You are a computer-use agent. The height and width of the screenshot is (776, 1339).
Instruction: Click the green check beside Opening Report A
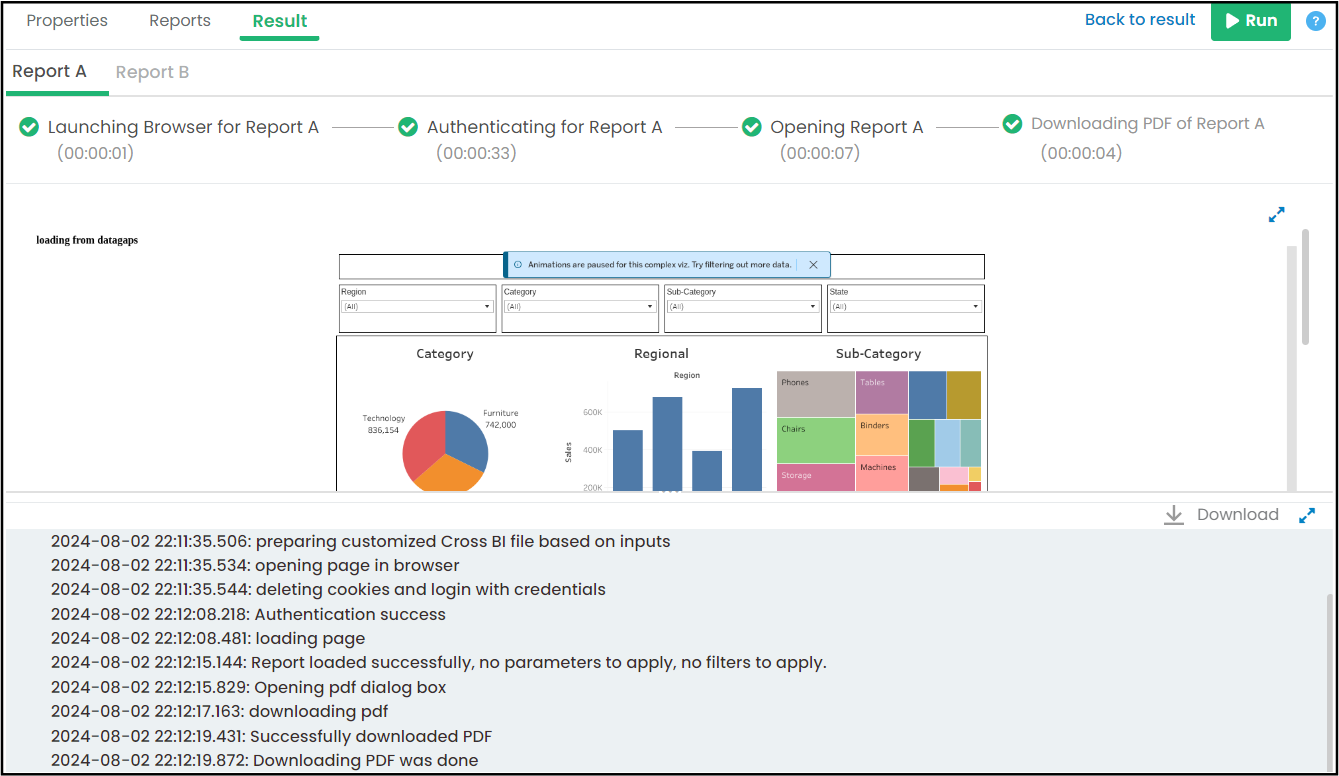[x=752, y=127]
